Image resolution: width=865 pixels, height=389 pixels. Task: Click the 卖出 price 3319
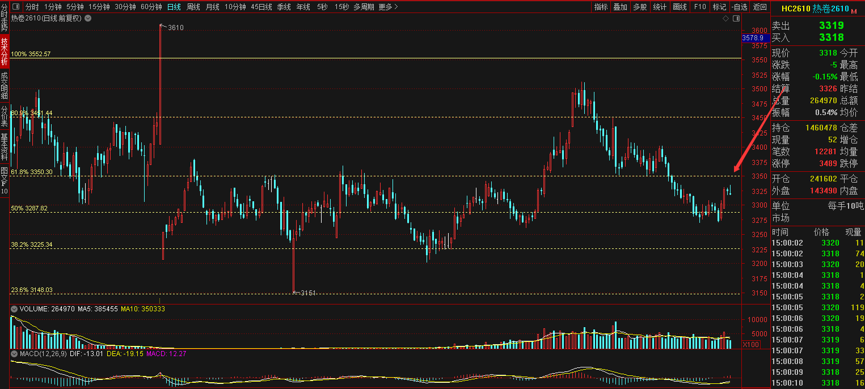pos(831,25)
